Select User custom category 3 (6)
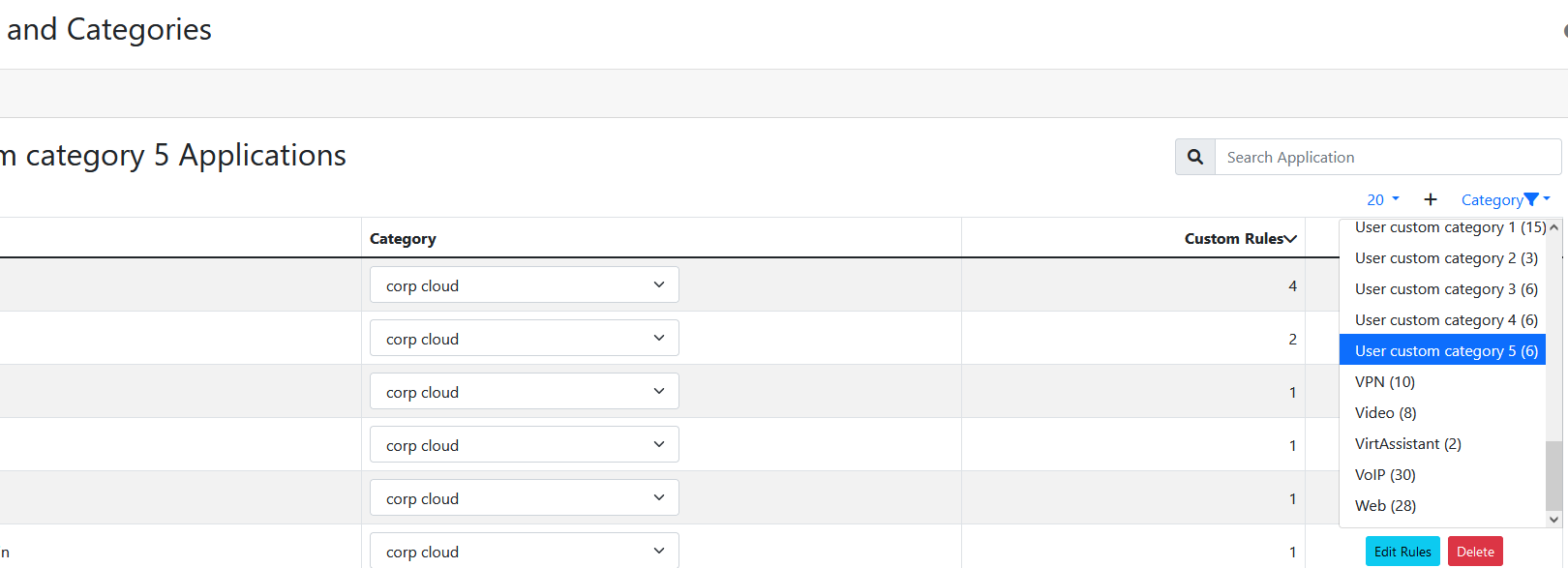 [1442, 288]
